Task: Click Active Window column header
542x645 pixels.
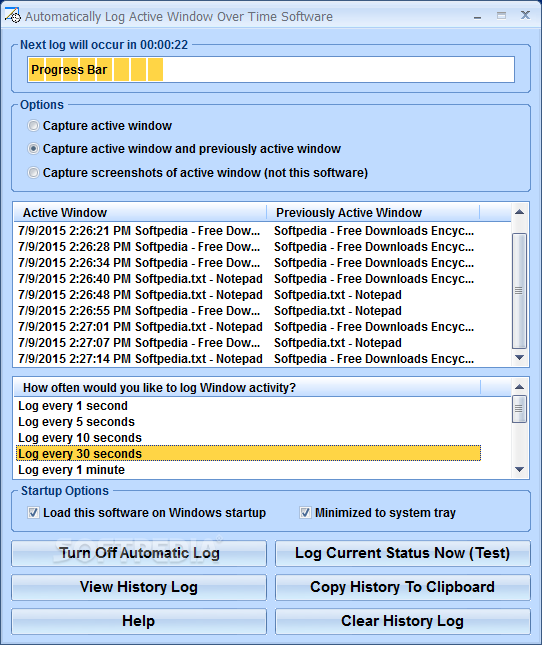Action: (140, 212)
